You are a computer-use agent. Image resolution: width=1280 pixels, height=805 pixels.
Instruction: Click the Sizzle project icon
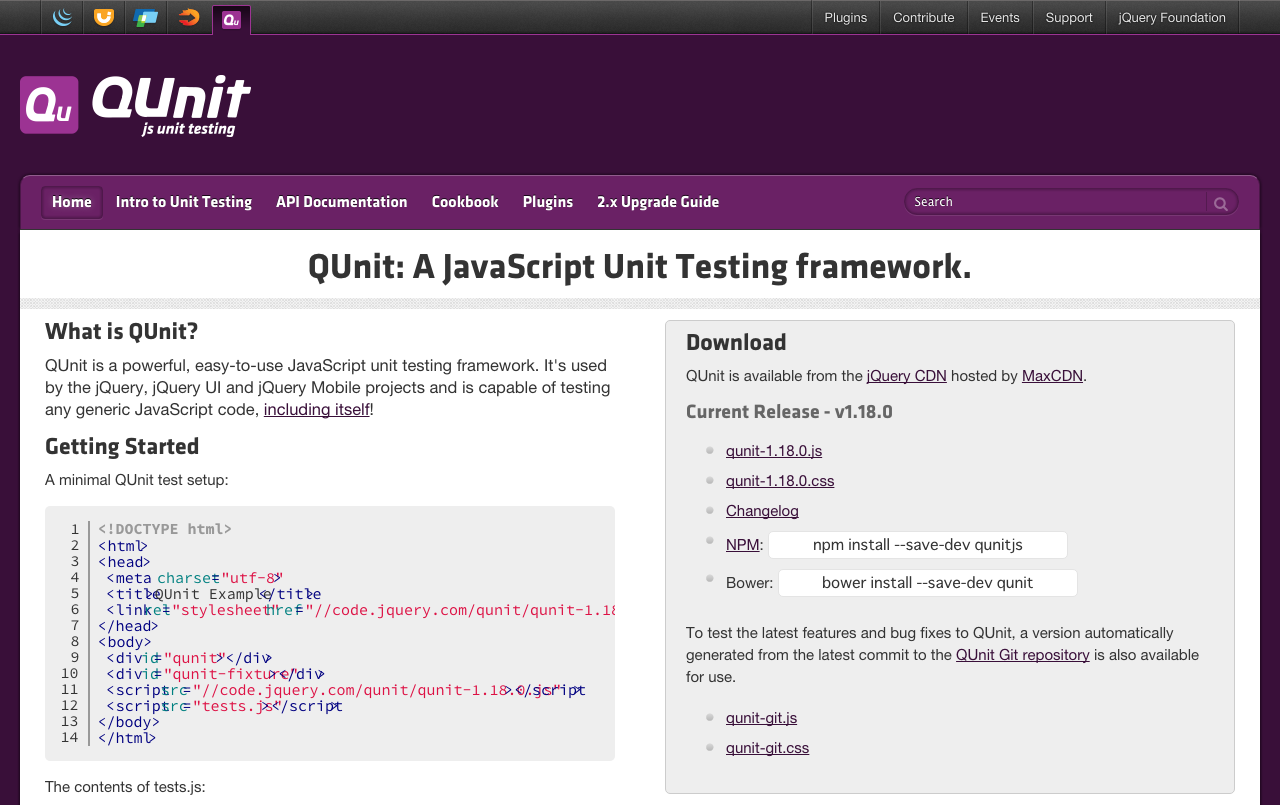click(x=188, y=17)
